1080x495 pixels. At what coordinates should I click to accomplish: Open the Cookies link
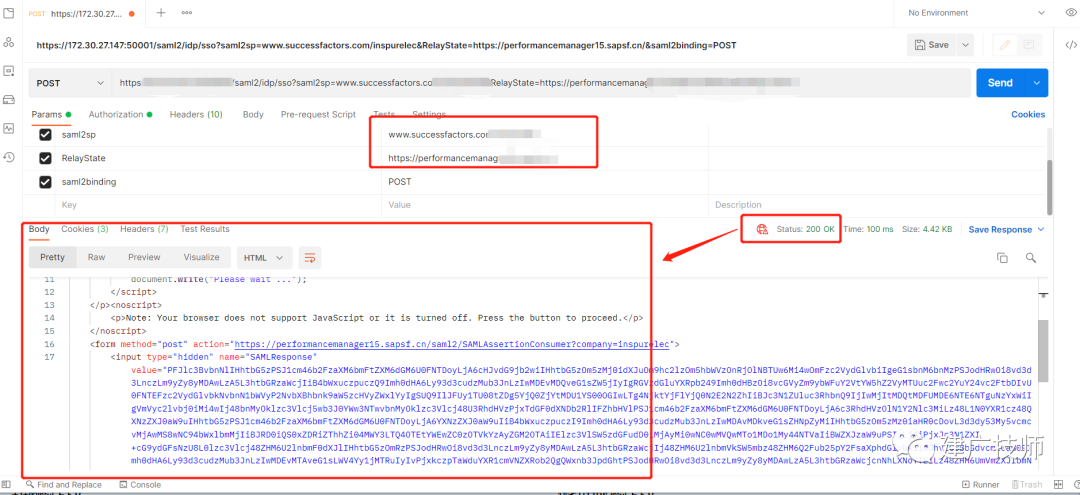pyautogui.click(x=1028, y=114)
